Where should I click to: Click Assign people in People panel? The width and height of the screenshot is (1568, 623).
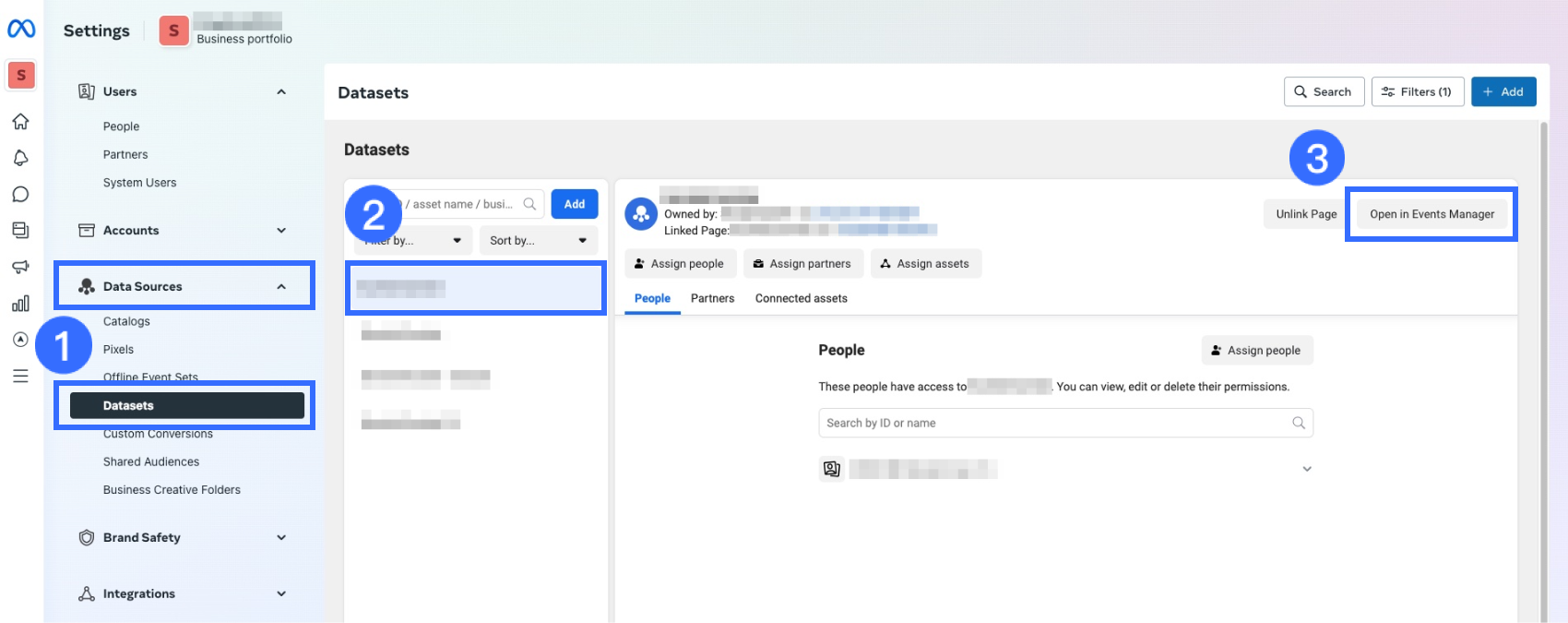[x=1256, y=350]
